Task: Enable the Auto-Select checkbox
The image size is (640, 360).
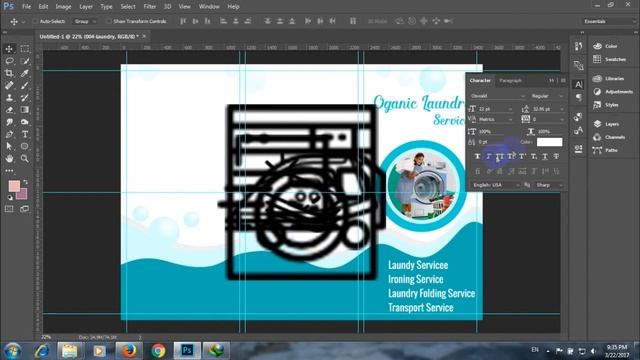Action: [35, 21]
